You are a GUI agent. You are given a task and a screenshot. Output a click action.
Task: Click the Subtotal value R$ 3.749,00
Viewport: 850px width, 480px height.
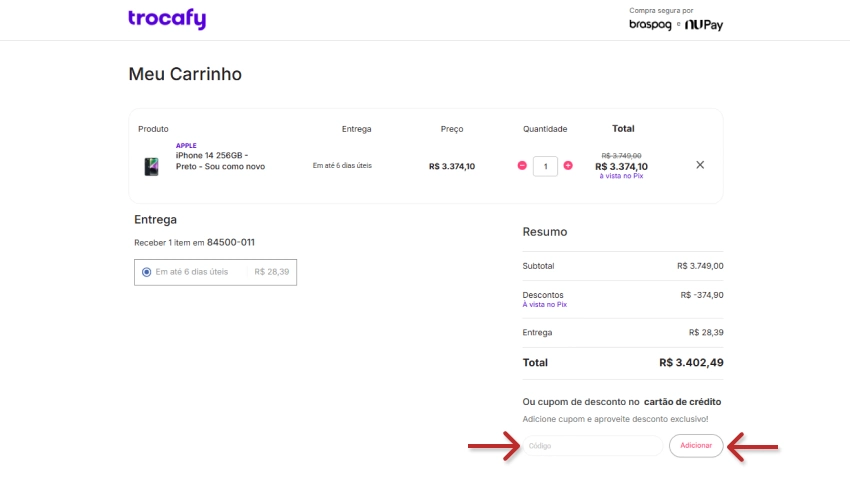pos(700,266)
